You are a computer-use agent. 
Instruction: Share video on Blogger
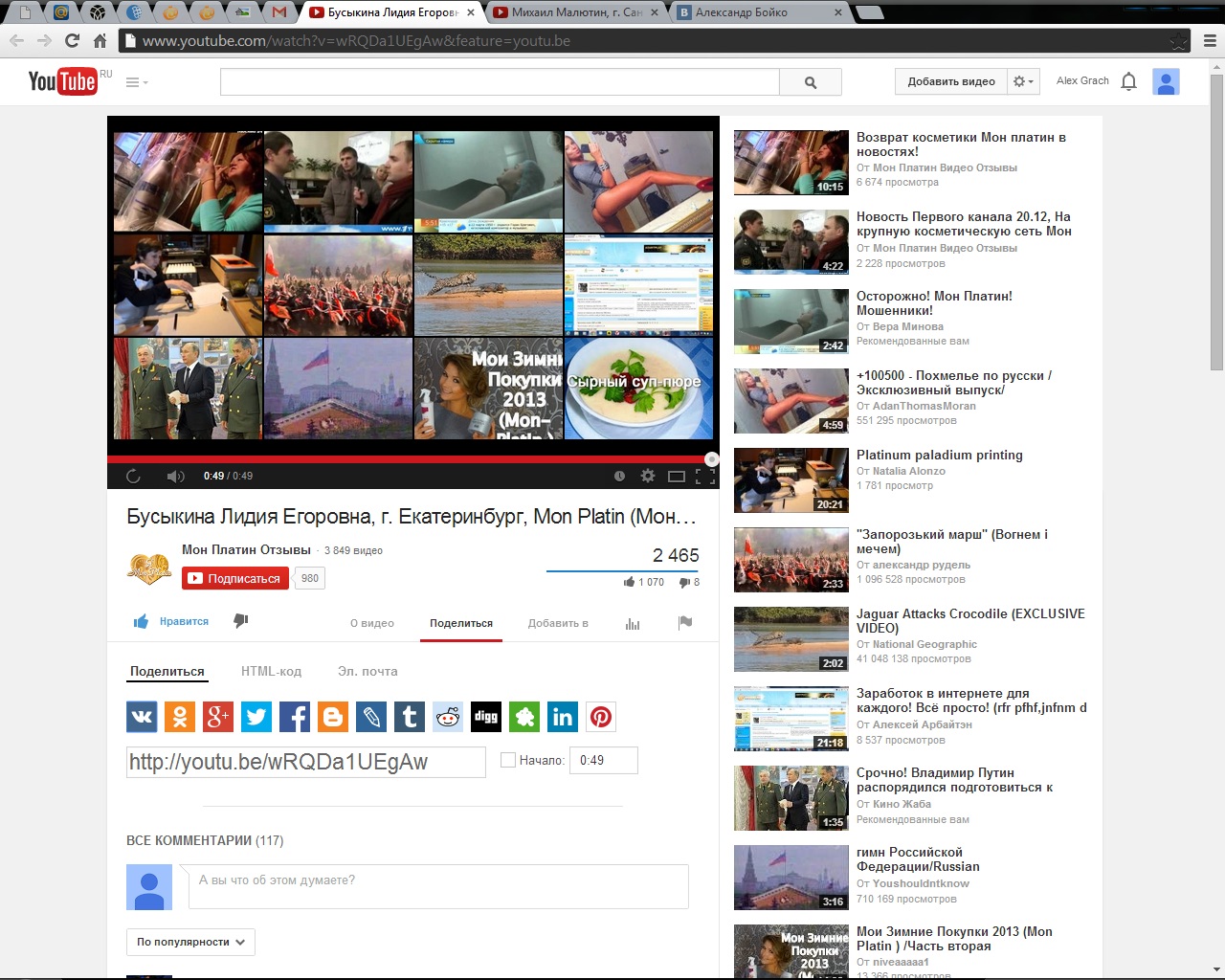333,716
